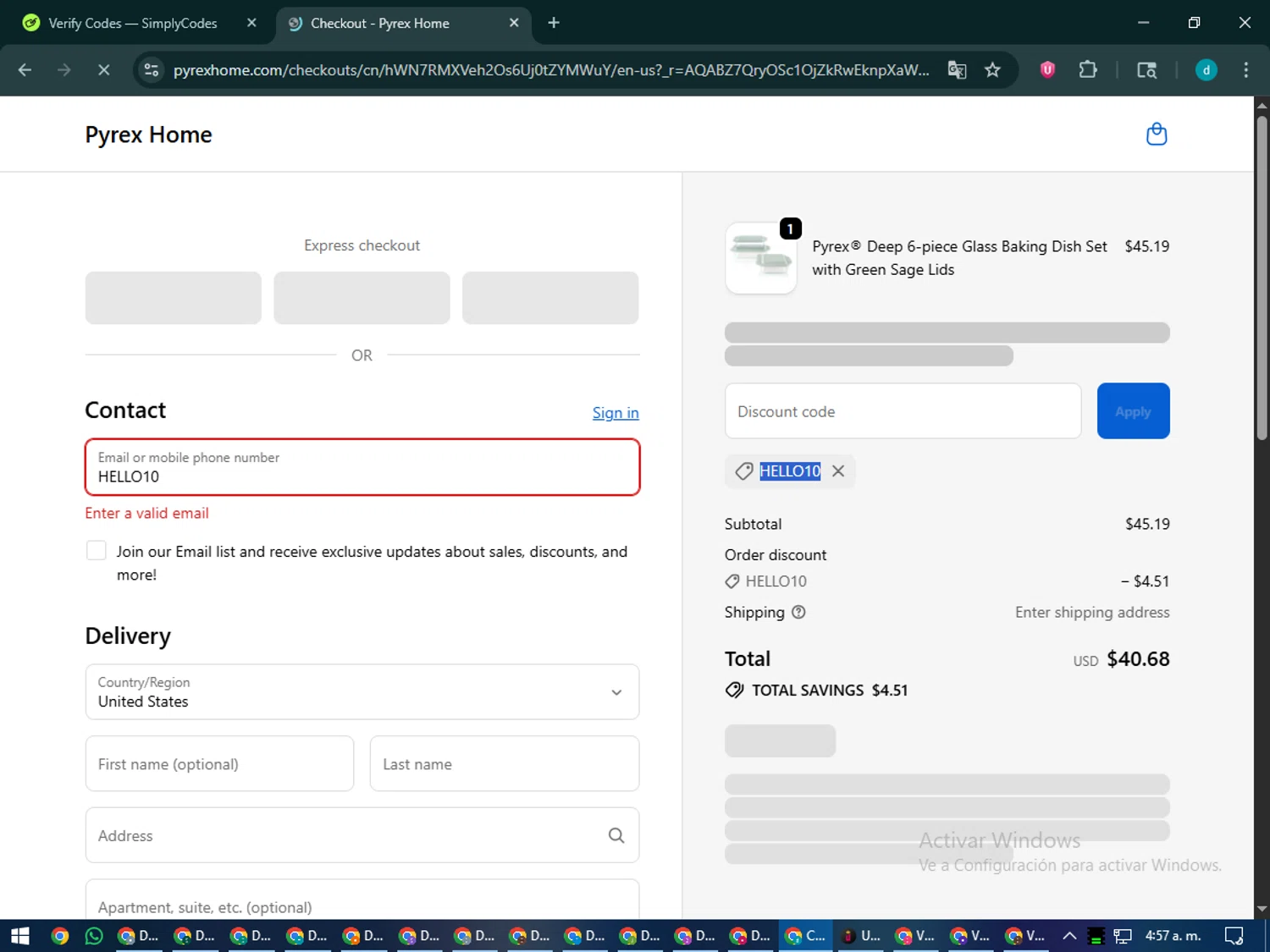Open the Extensions puzzle icon
The width and height of the screenshot is (1270, 952).
(1088, 70)
